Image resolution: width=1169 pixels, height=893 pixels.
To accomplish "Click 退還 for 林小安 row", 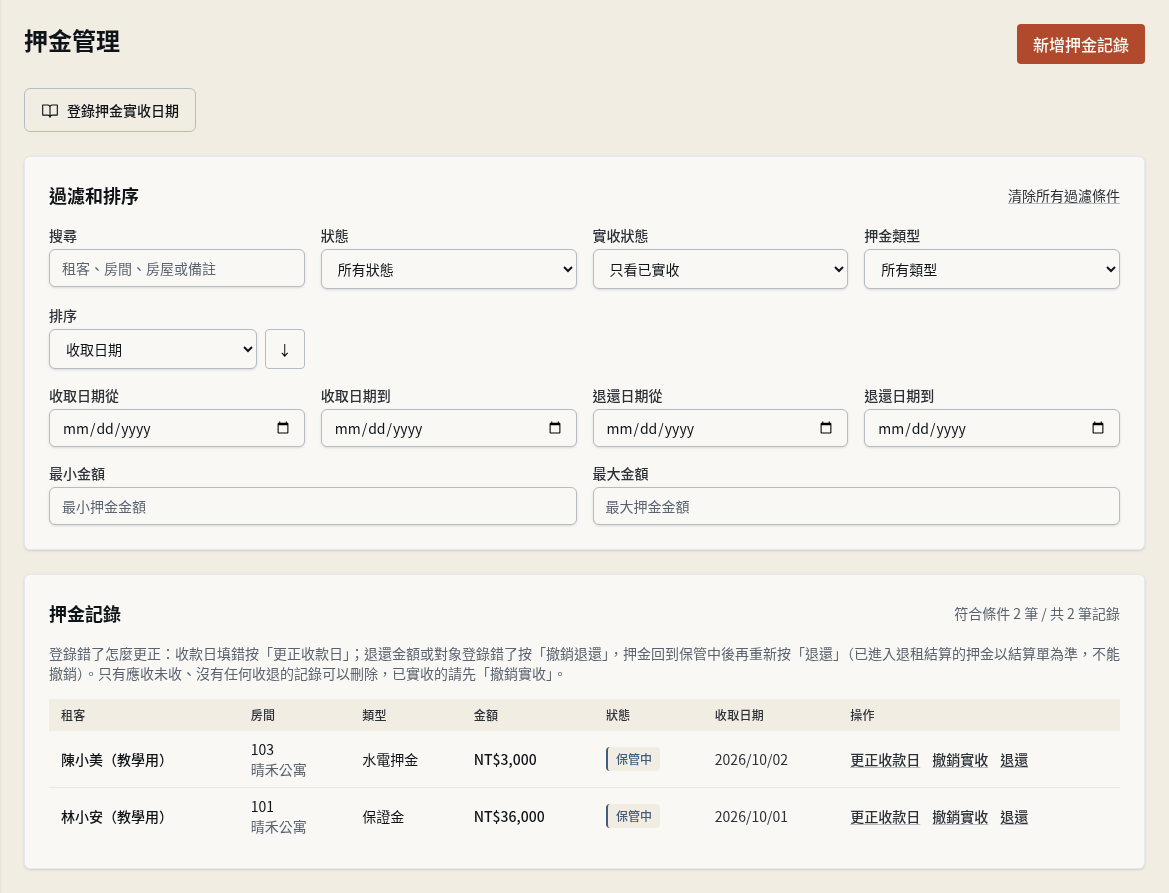I will 1014,817.
